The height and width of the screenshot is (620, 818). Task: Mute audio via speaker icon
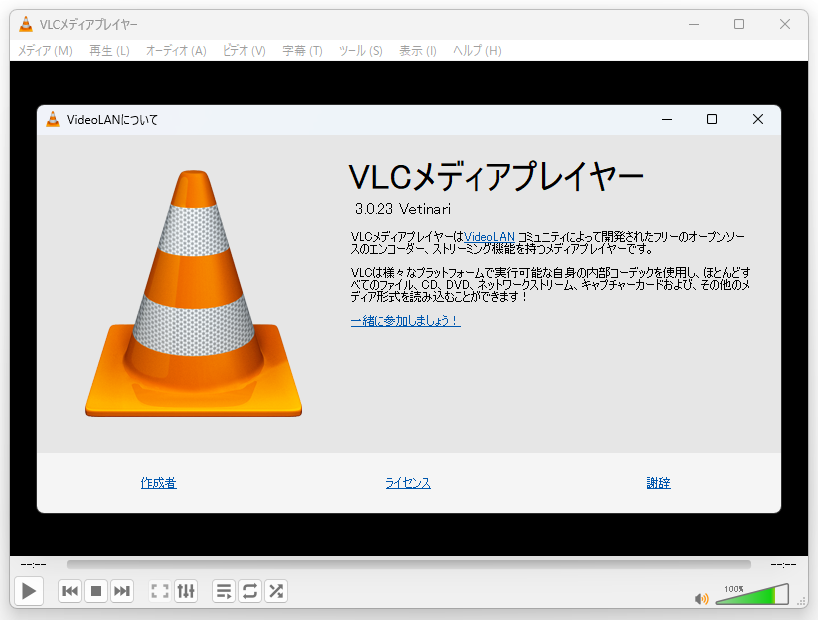tap(702, 599)
